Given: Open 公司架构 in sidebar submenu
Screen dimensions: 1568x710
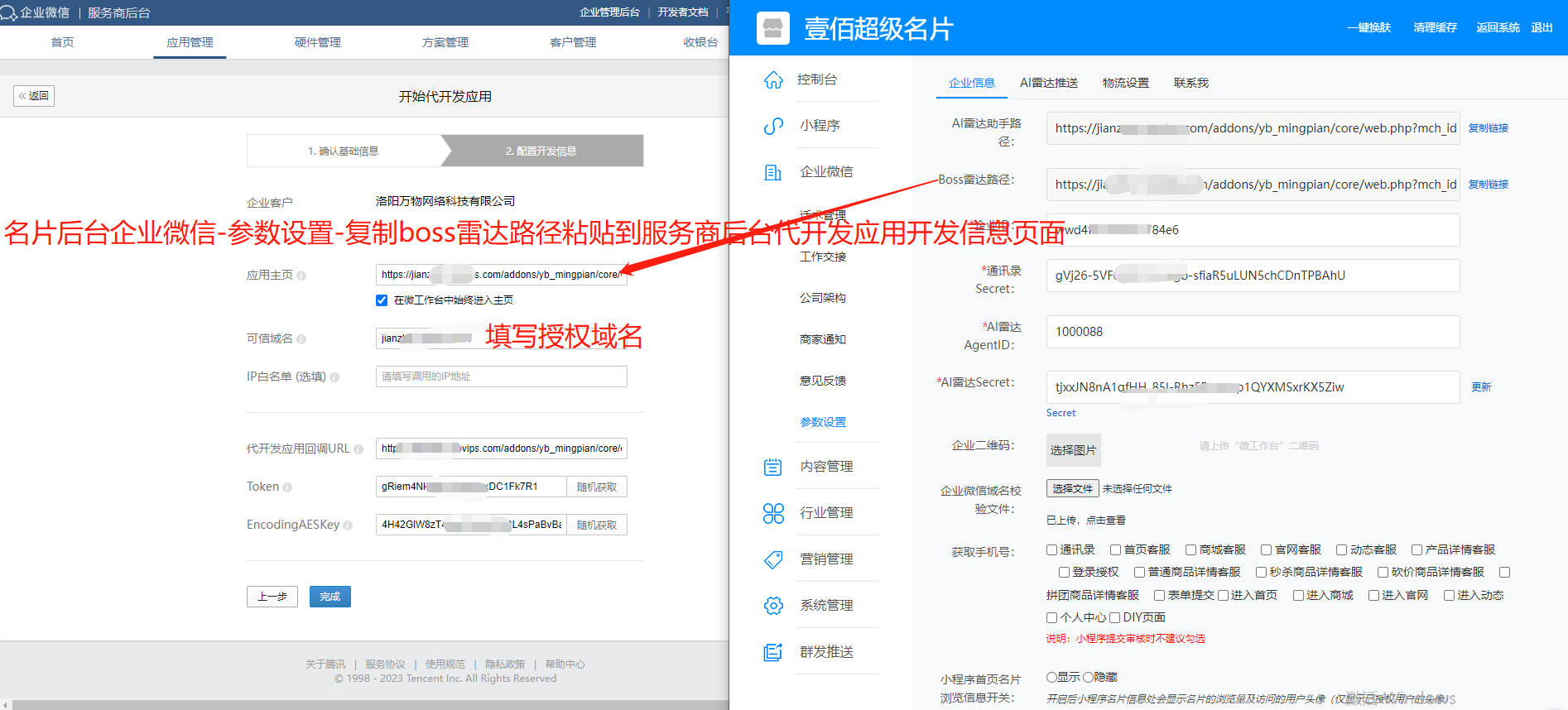Looking at the screenshot, I should click(x=823, y=298).
